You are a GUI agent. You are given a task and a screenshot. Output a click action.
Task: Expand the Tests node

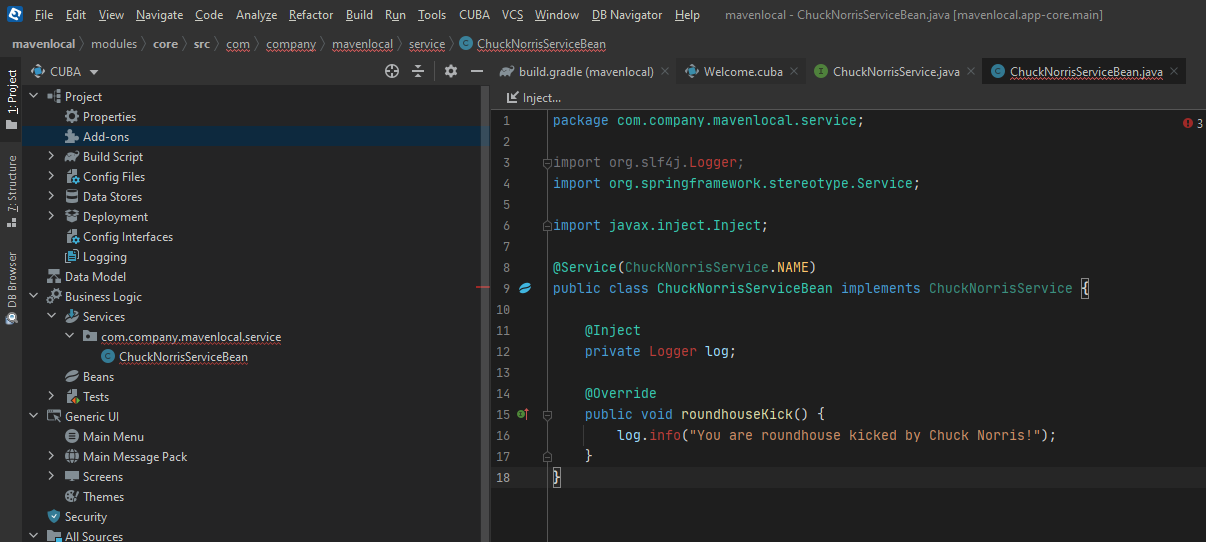pyautogui.click(x=52, y=397)
